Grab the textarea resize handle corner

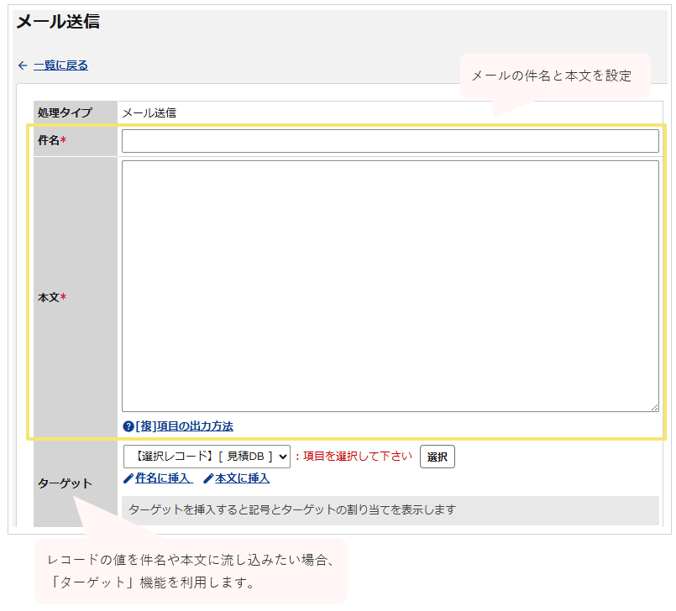(654, 407)
